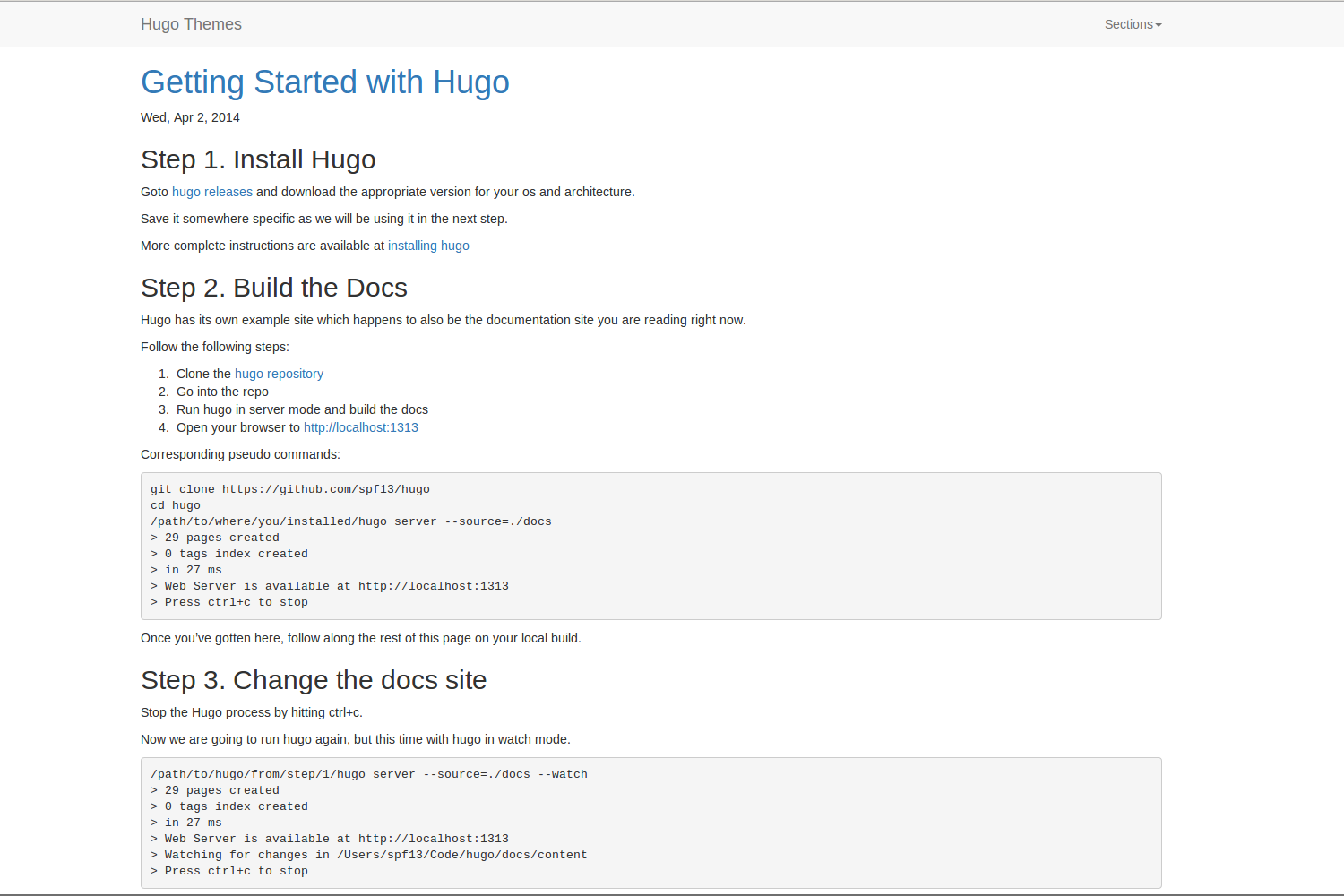Click the Hugo Themes brand link
Image resolution: width=1344 pixels, height=896 pixels.
[x=191, y=24]
